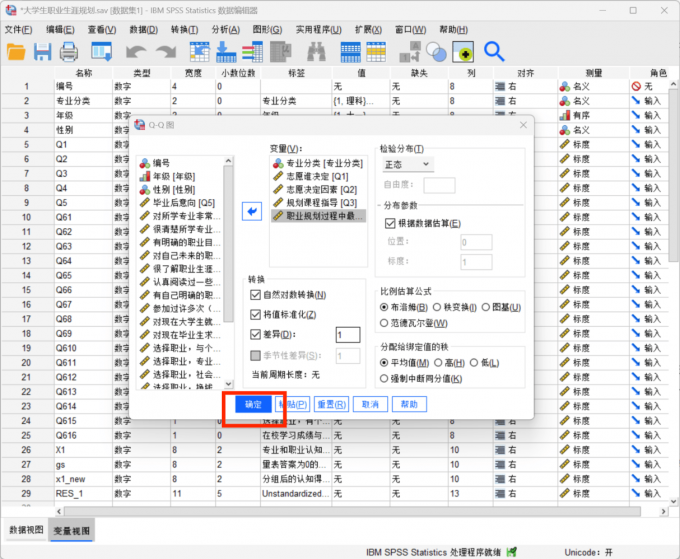Click the 重置 button in dialog
Image resolution: width=680 pixels, height=559 pixels.
click(331, 405)
